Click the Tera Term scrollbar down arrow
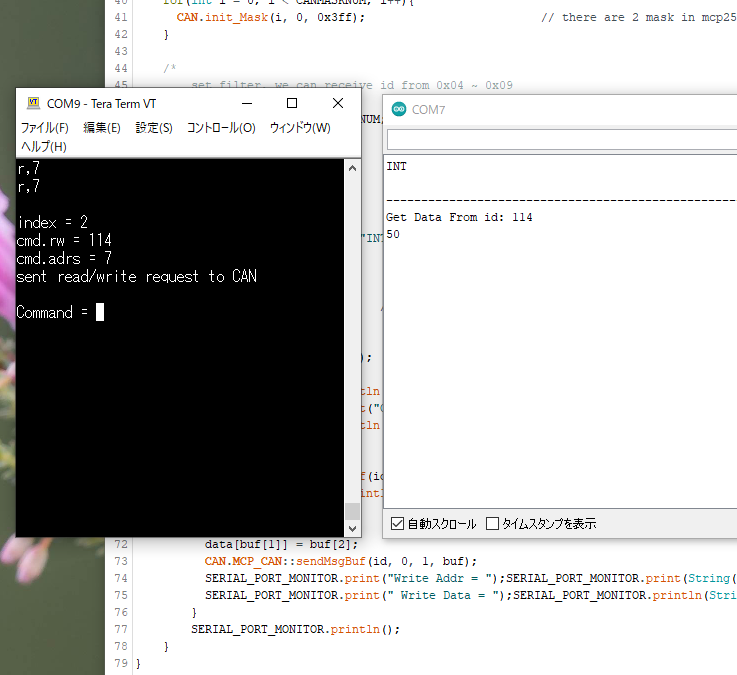Image resolution: width=737 pixels, height=675 pixels. click(353, 528)
